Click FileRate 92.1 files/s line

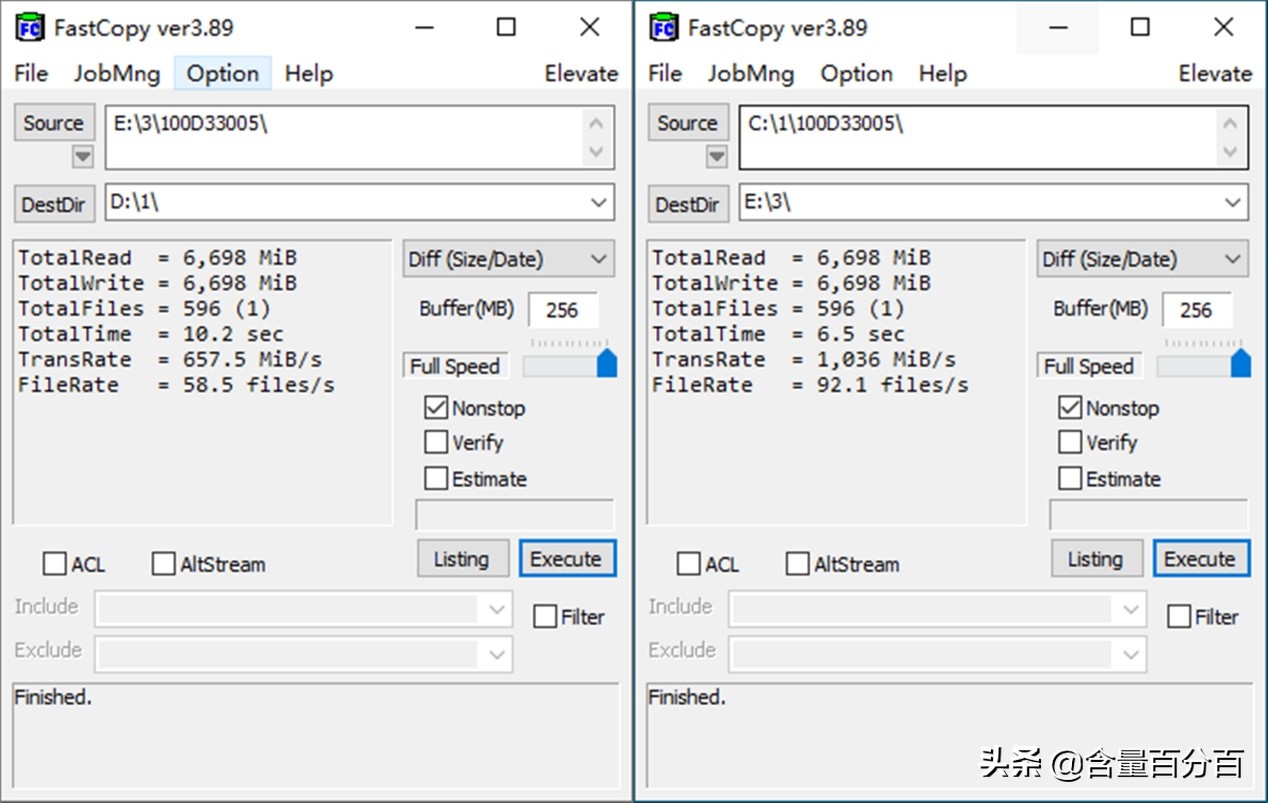tap(810, 385)
